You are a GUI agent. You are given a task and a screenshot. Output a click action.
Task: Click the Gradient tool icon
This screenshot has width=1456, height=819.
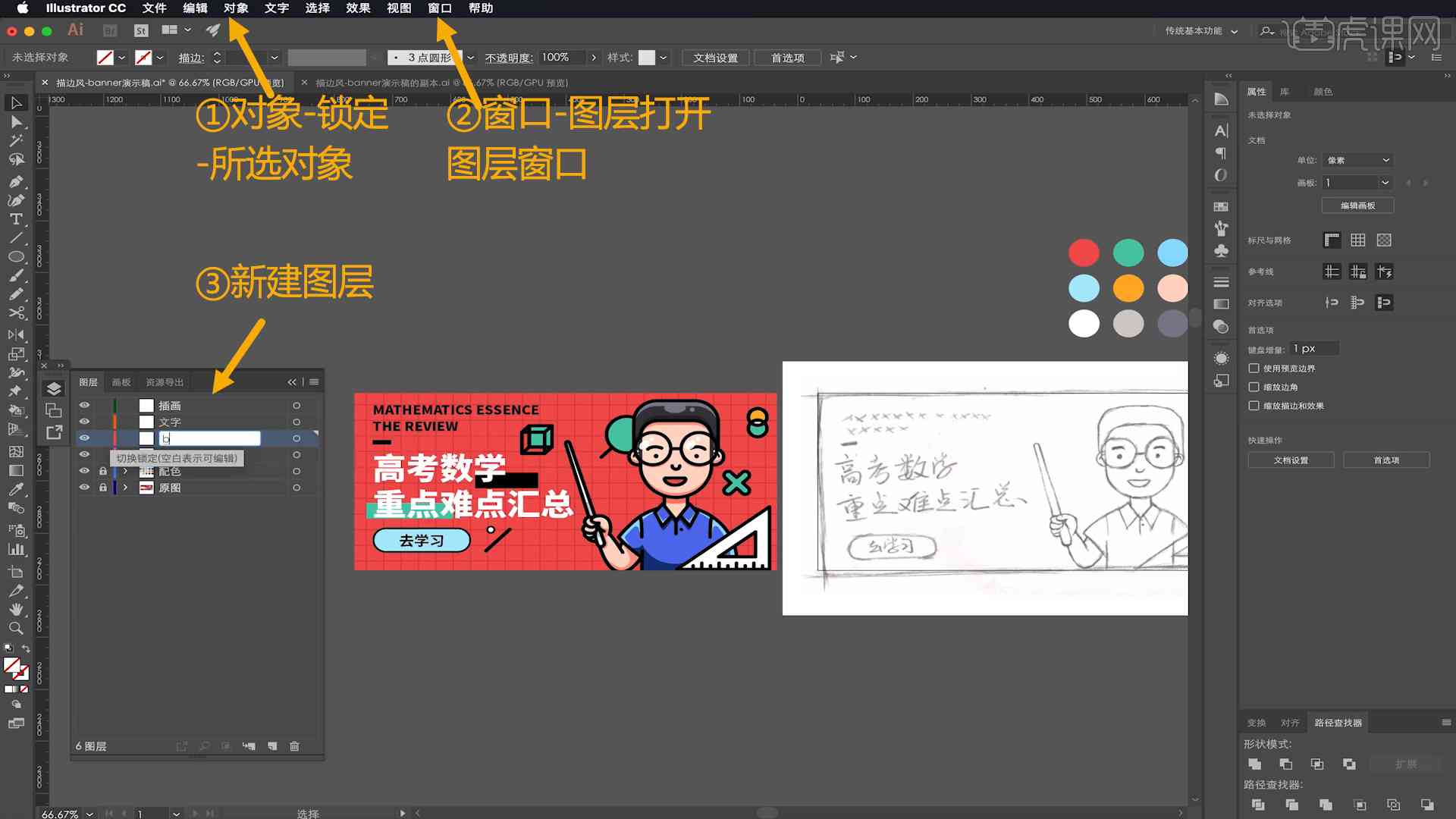point(14,470)
